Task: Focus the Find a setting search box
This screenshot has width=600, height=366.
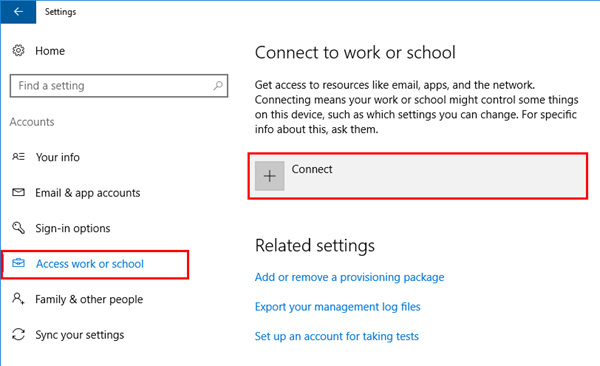Action: pos(119,86)
